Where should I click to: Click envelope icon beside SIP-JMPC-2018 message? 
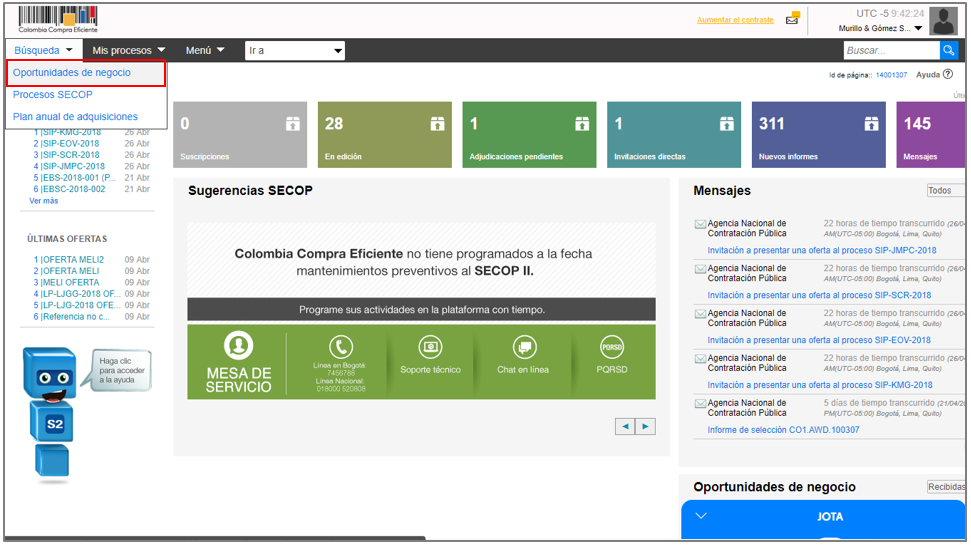[x=700, y=224]
